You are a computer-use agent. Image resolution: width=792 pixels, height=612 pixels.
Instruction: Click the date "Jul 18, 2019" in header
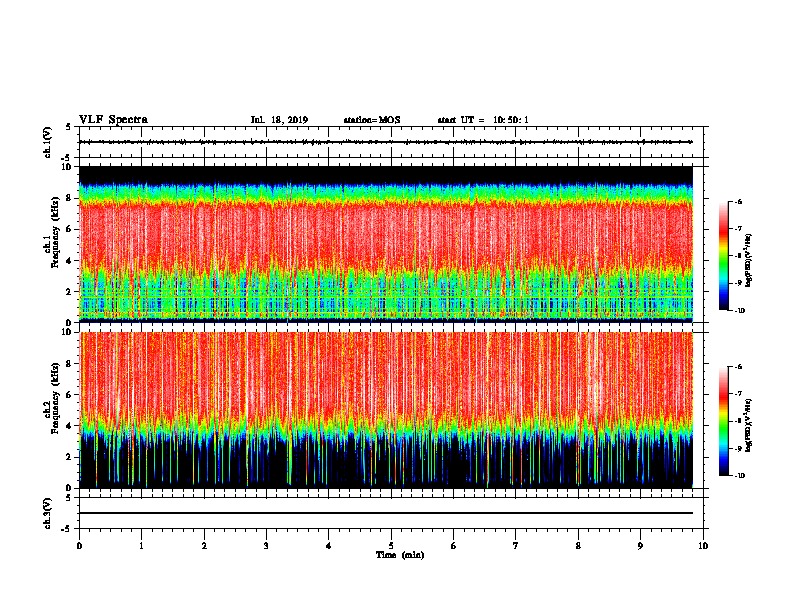pyautogui.click(x=279, y=120)
